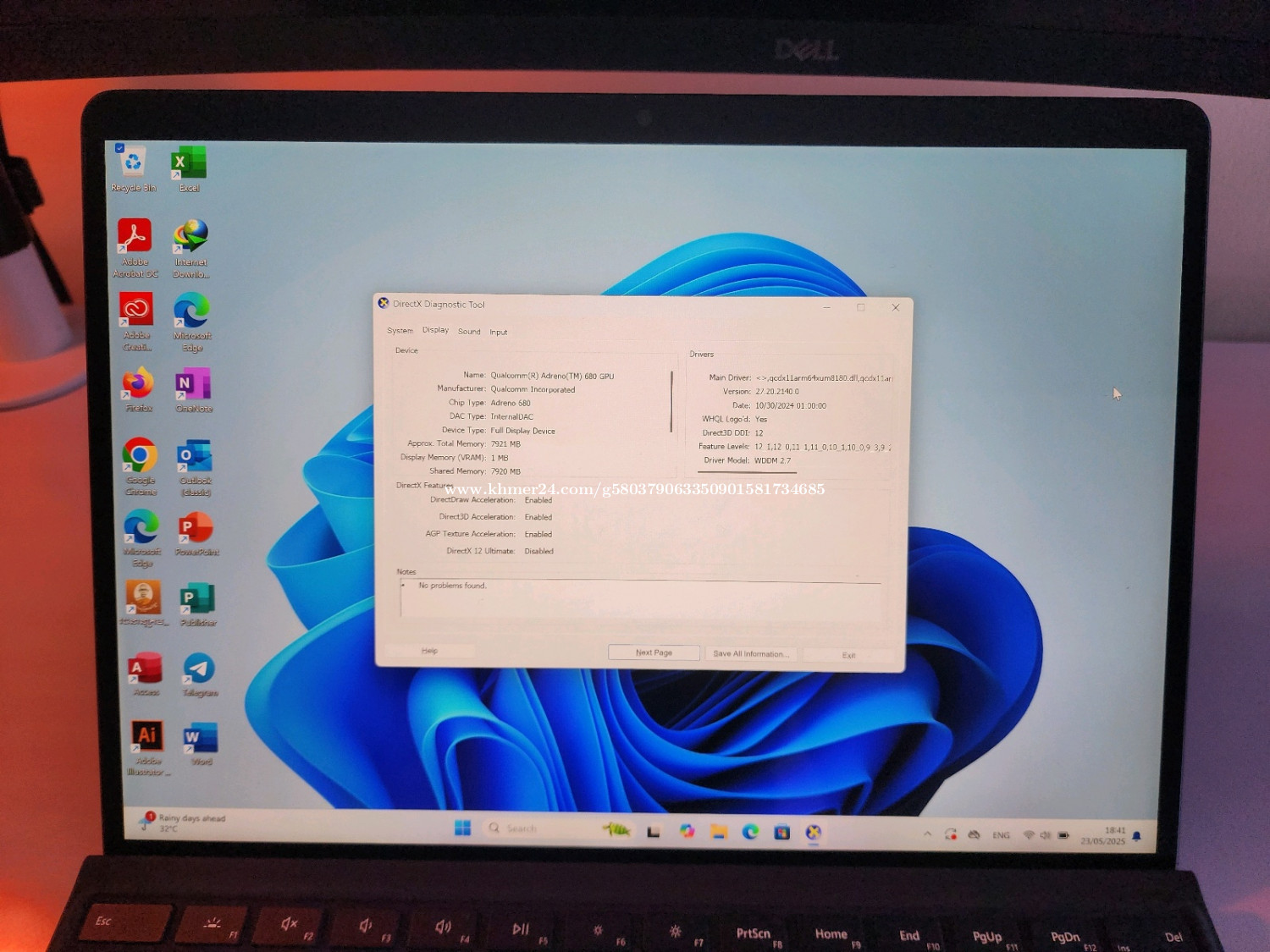This screenshot has width=1270, height=952.
Task: Open the Access desktop shortcut
Action: (146, 674)
